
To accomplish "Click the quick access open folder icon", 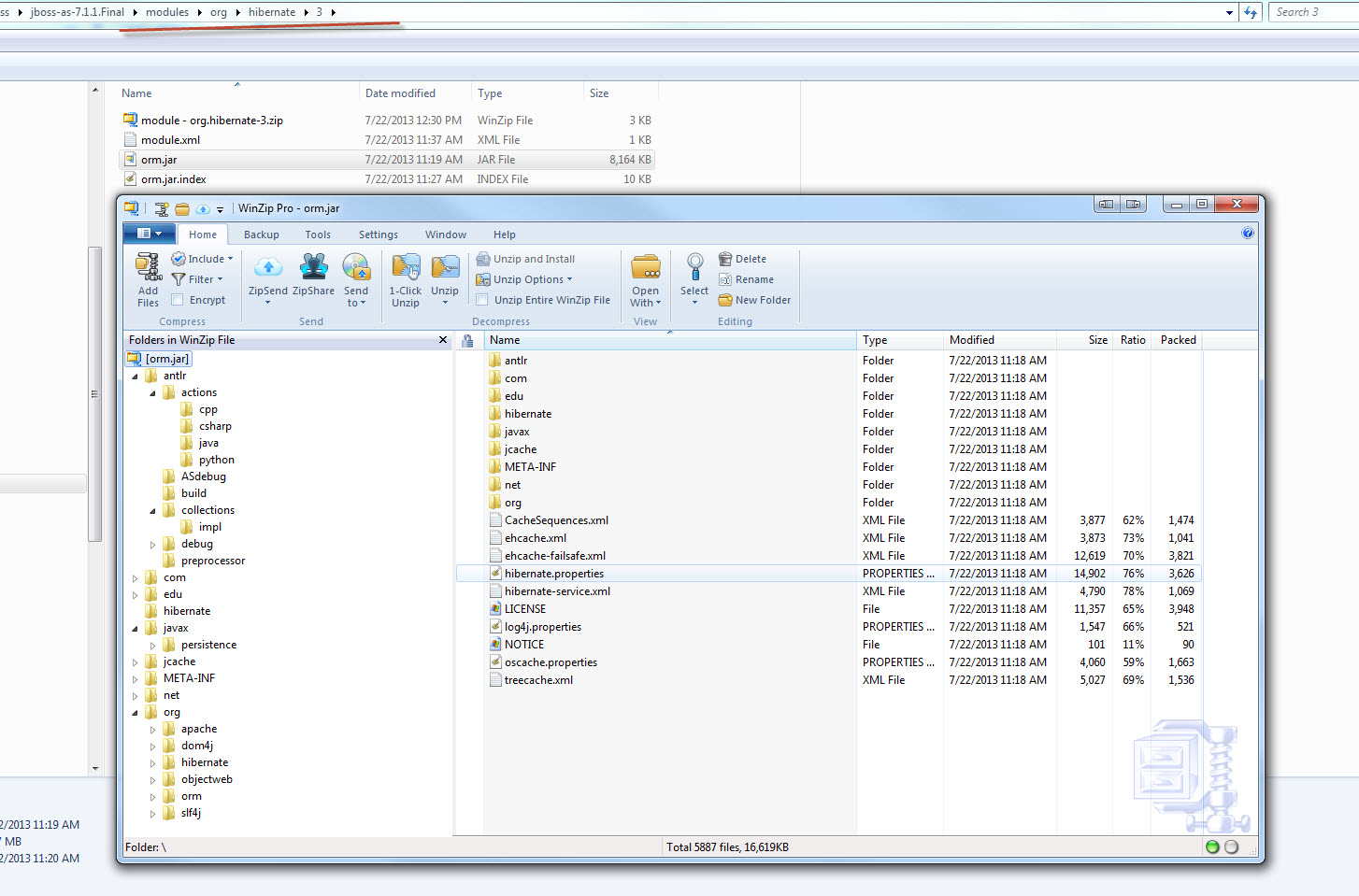I will tap(182, 208).
